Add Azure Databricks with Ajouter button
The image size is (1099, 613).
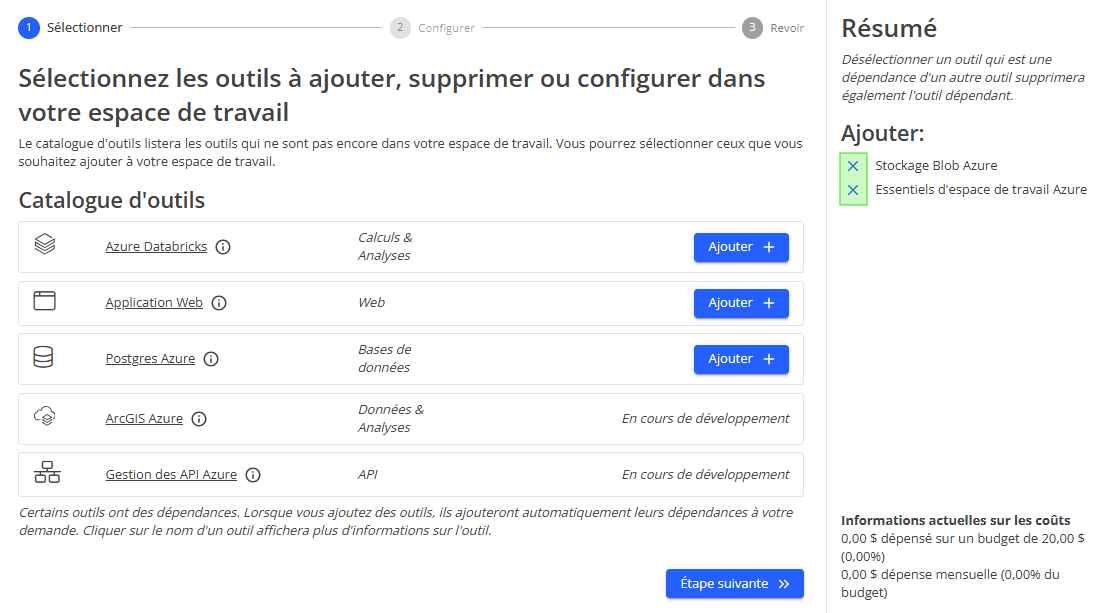tap(741, 246)
